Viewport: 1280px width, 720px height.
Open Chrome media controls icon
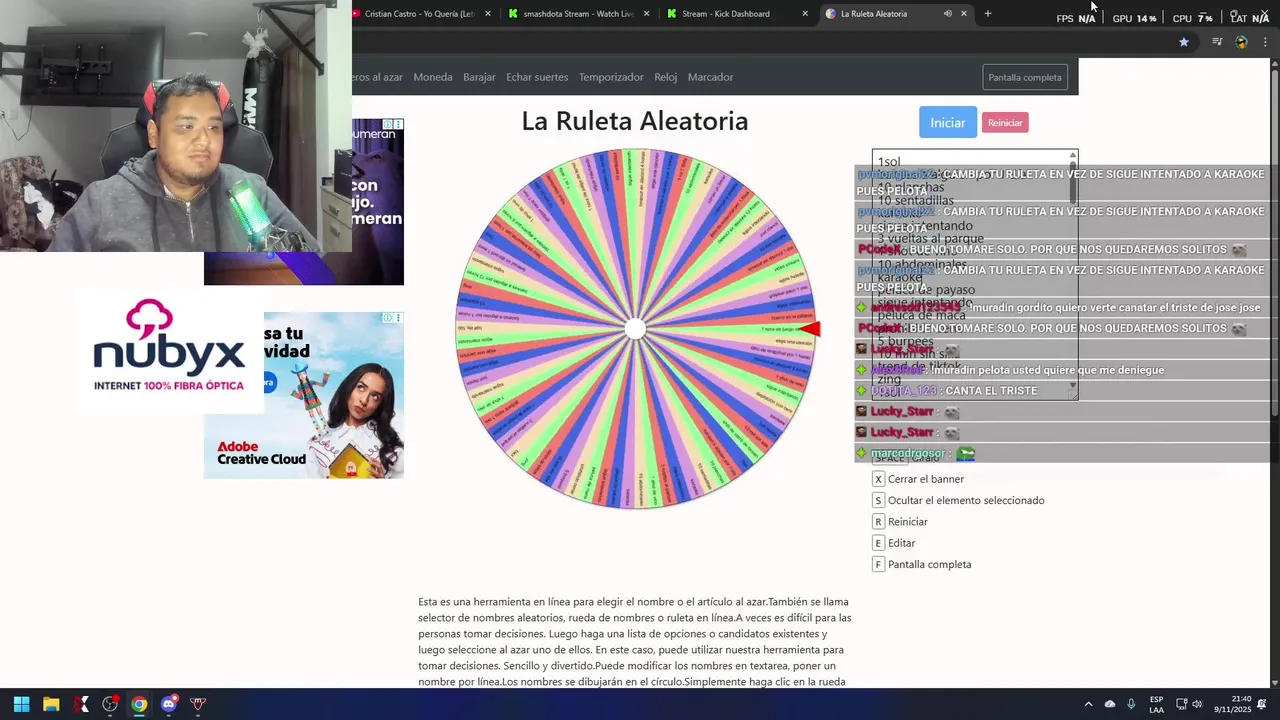[1217, 42]
